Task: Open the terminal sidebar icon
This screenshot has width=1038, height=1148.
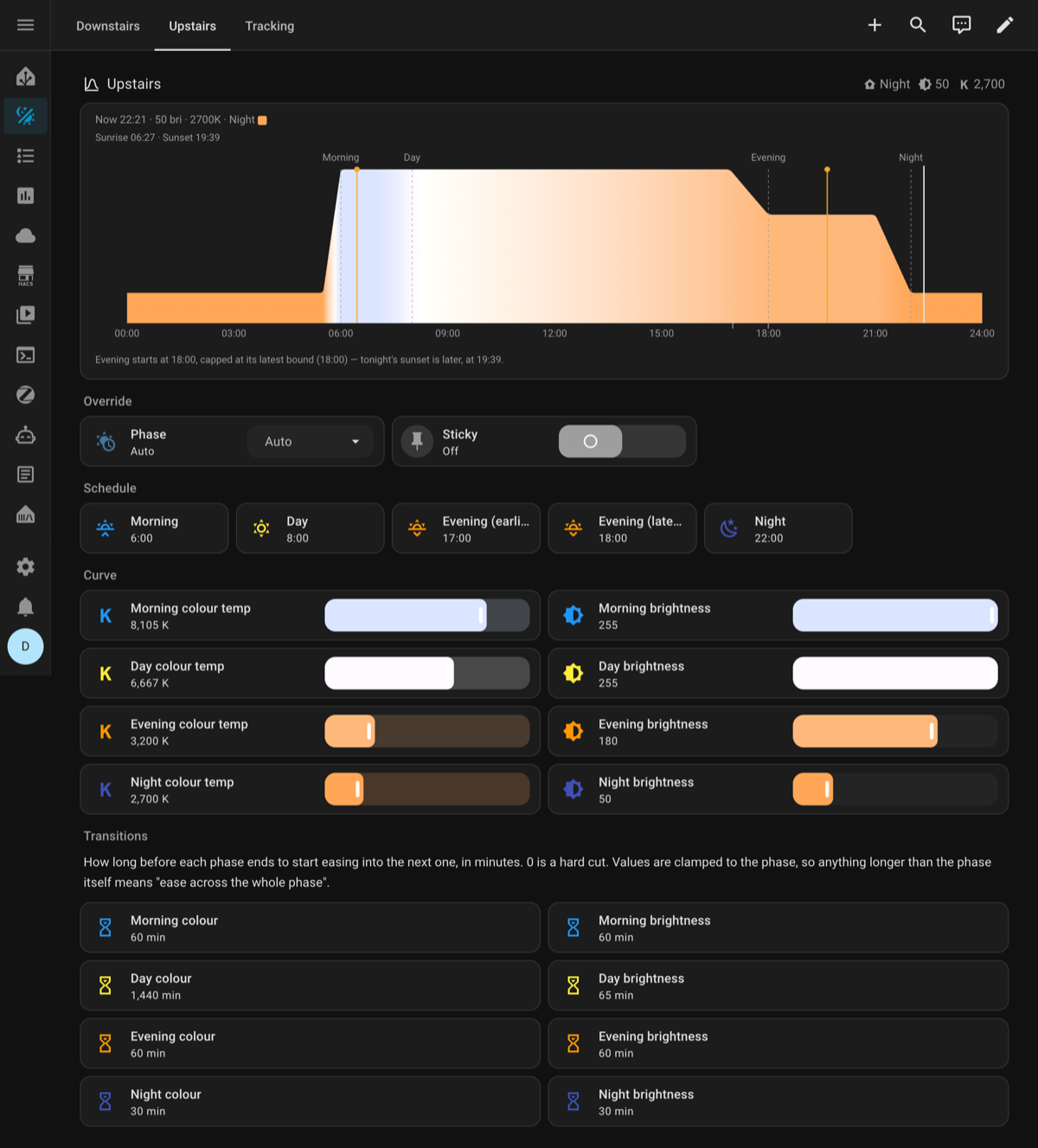Action: click(x=25, y=355)
